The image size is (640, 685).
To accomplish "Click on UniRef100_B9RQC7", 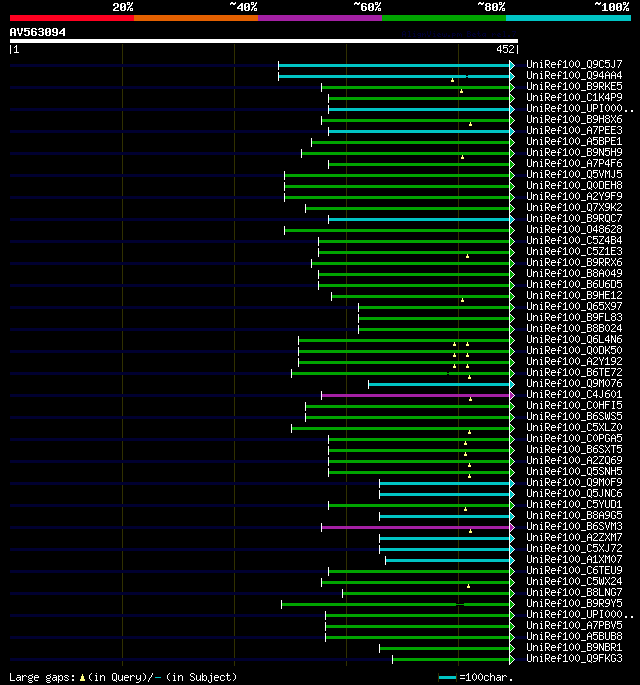I will pos(574,218).
